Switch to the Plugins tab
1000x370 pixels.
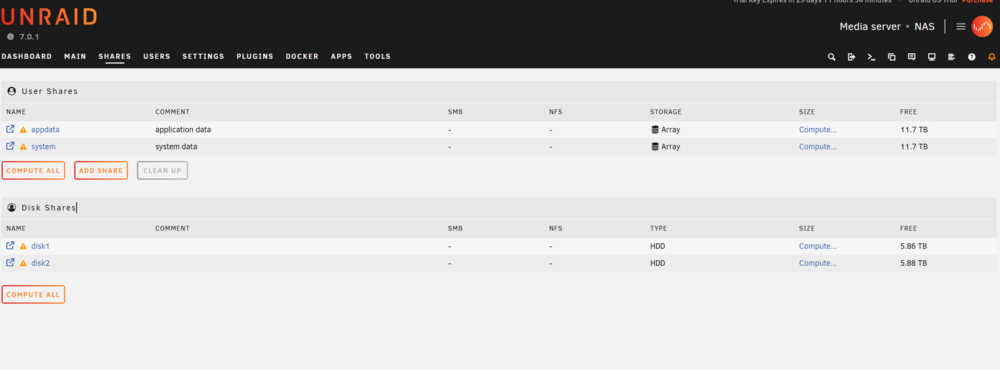[x=255, y=57]
